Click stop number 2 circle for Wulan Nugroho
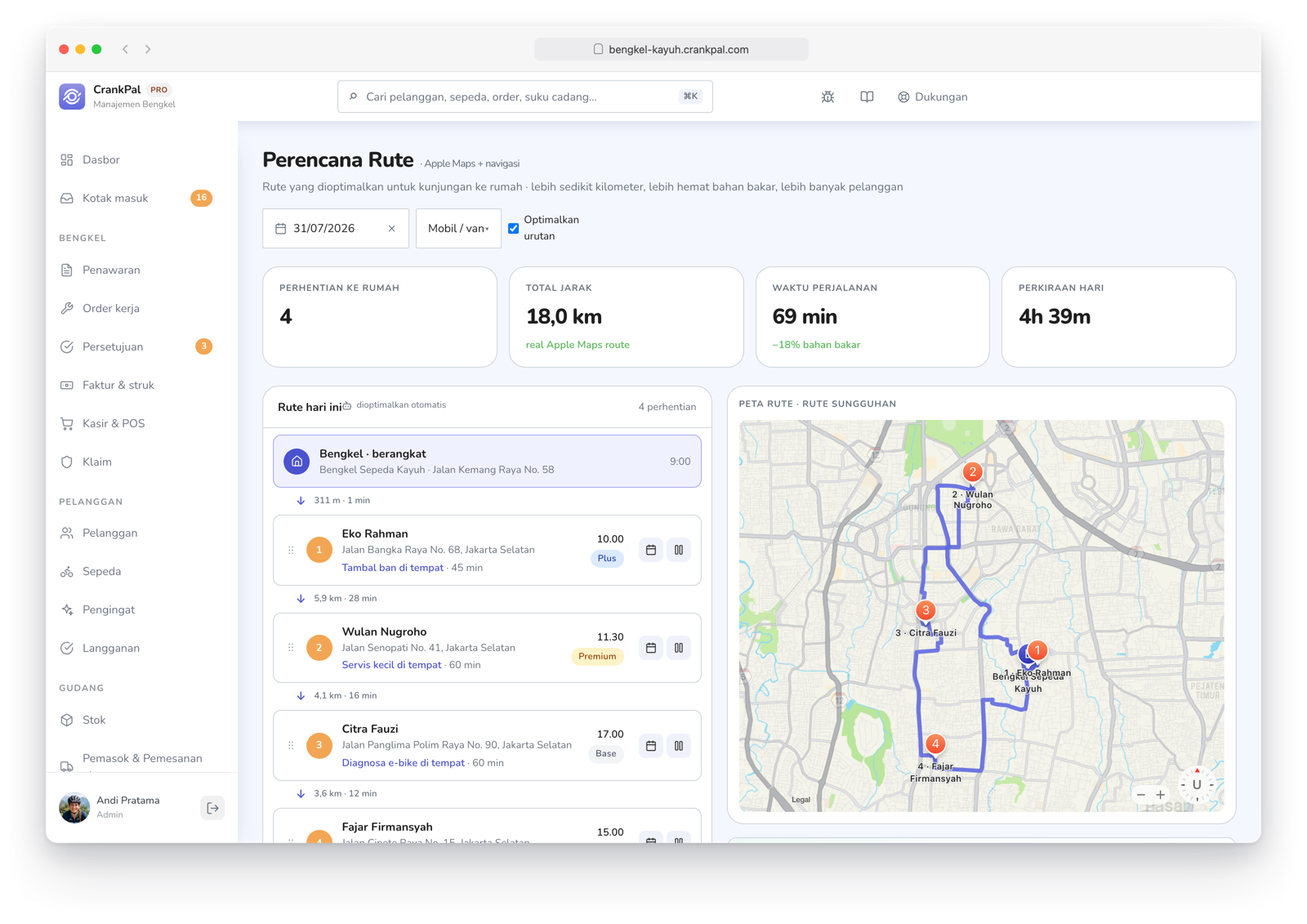The height and width of the screenshot is (924, 1307). (x=319, y=648)
